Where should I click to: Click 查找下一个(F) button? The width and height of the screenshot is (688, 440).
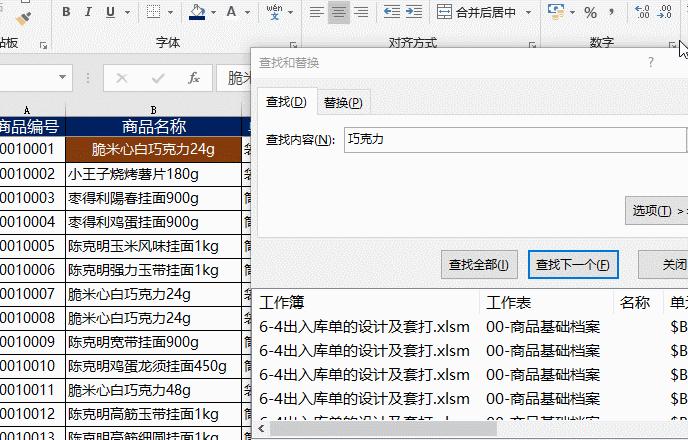click(573, 265)
